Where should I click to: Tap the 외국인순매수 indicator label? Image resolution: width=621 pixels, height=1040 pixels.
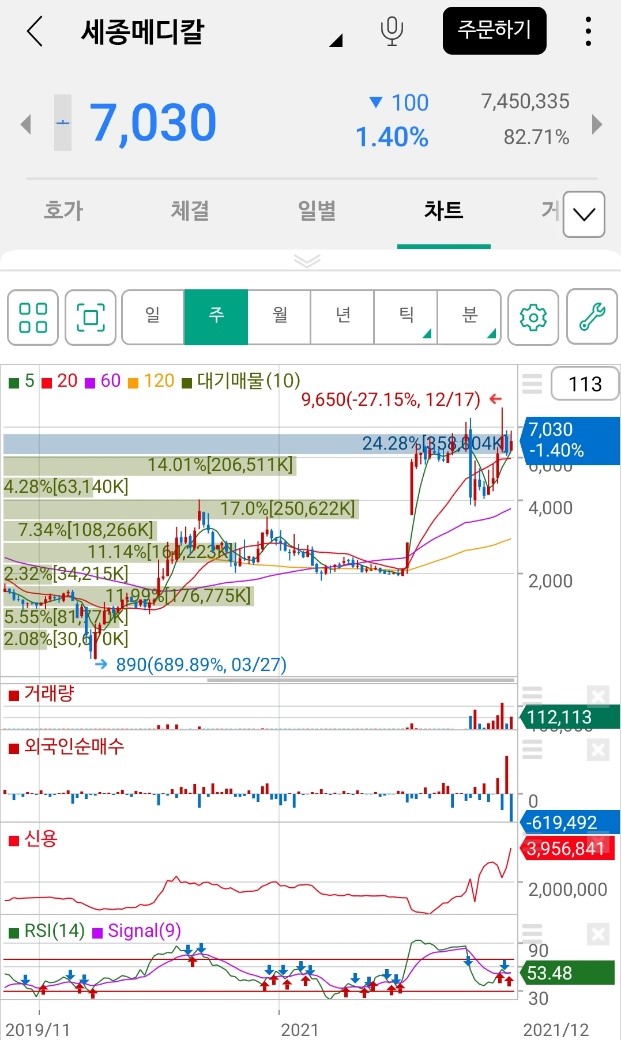click(x=66, y=747)
